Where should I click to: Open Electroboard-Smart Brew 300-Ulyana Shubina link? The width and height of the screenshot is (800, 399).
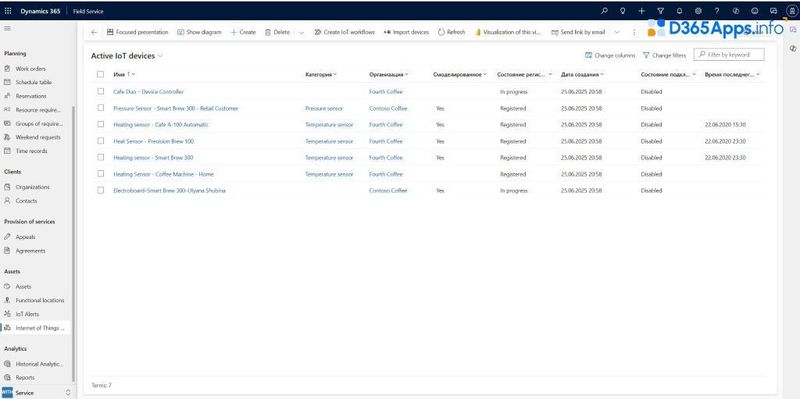169,191
